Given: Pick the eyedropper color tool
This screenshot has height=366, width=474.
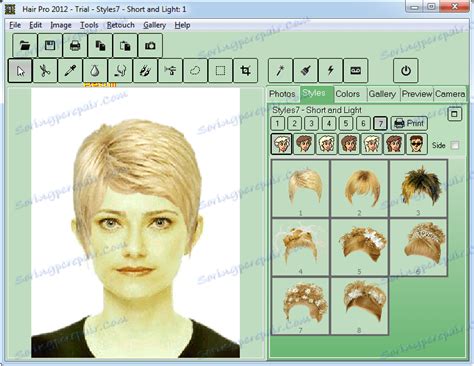Looking at the screenshot, I should 70,71.
